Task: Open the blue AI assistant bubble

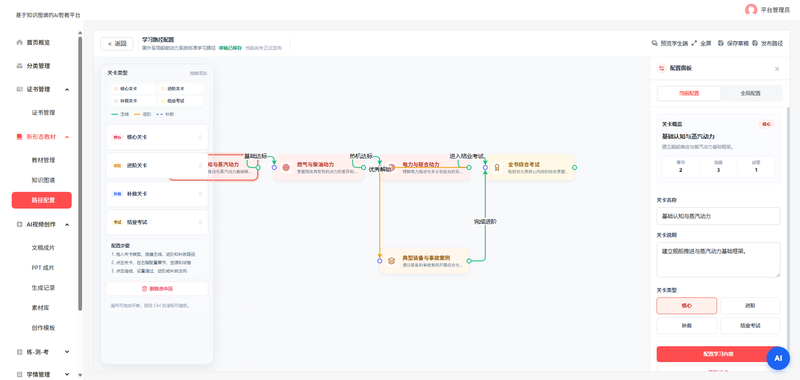Action: click(x=778, y=358)
